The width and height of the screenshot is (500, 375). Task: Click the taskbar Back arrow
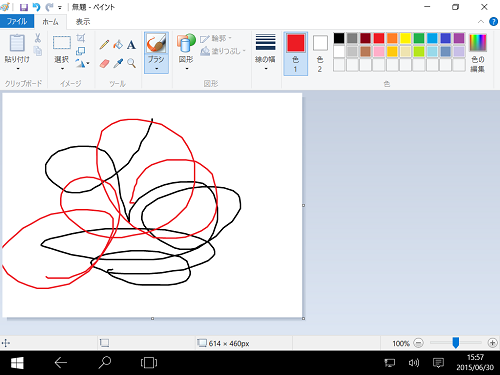click(x=61, y=363)
